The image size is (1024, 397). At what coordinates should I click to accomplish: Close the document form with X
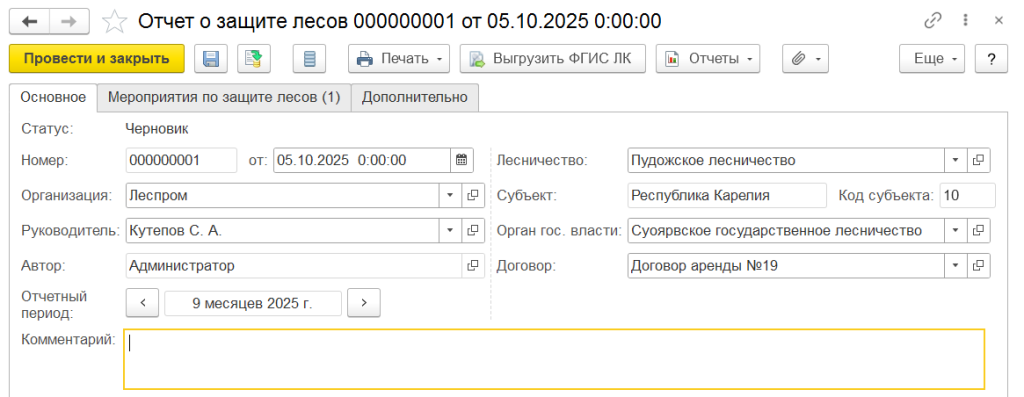999,21
